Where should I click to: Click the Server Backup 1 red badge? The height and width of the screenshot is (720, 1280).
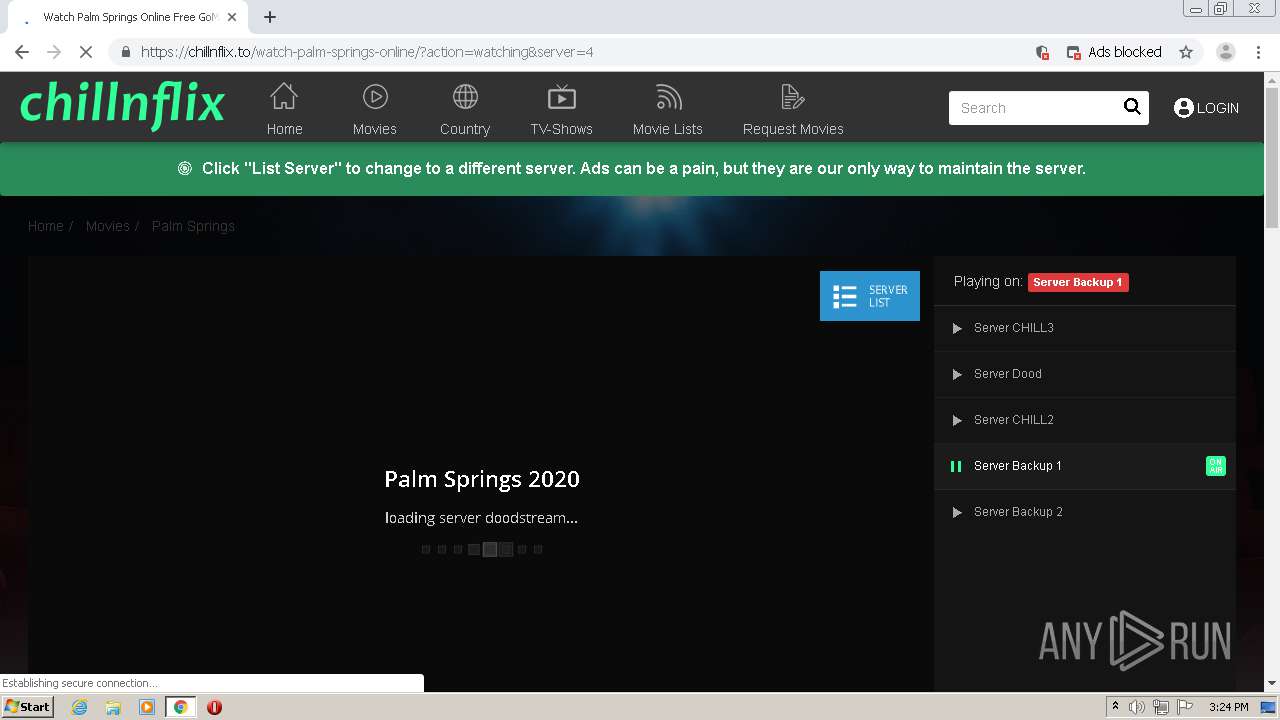click(1078, 282)
